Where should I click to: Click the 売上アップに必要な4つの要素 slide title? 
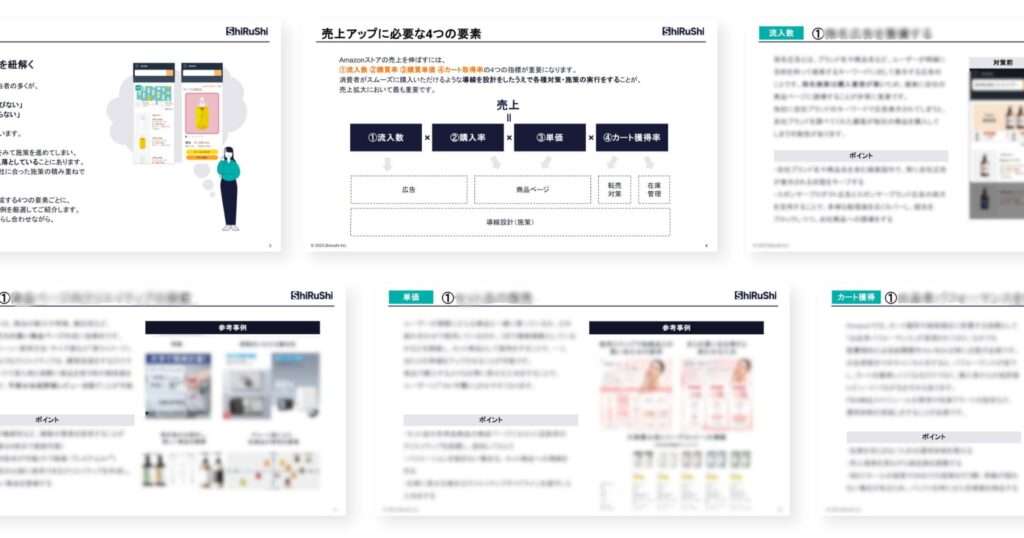coord(401,34)
